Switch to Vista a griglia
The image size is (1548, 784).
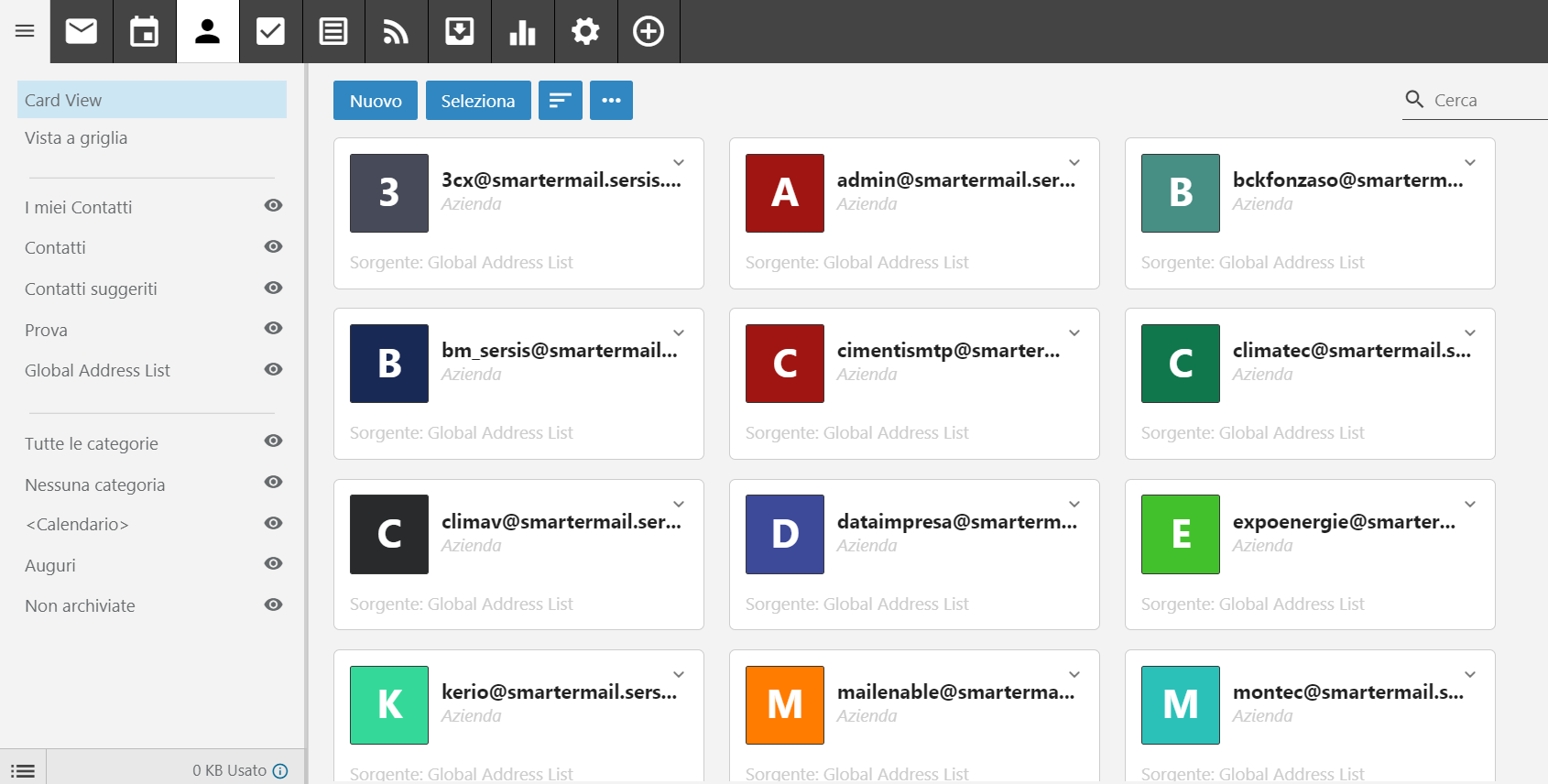tap(76, 138)
